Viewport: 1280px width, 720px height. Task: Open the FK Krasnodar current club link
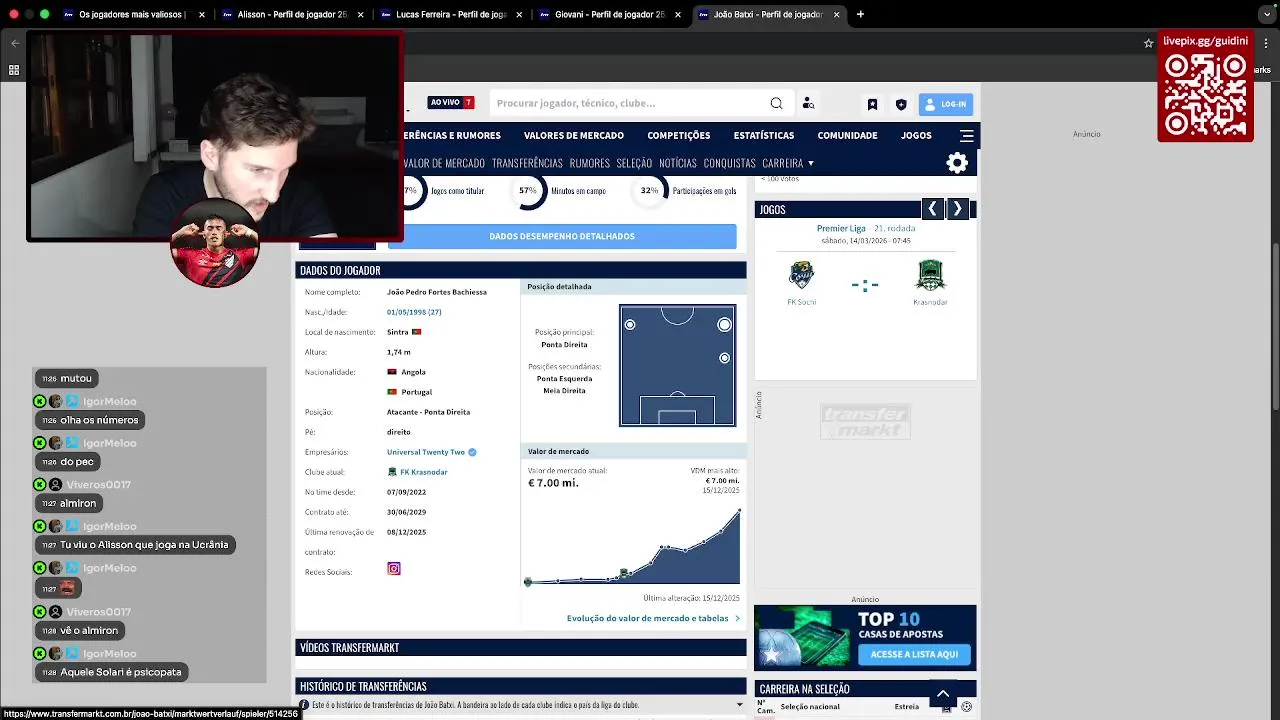coord(423,472)
